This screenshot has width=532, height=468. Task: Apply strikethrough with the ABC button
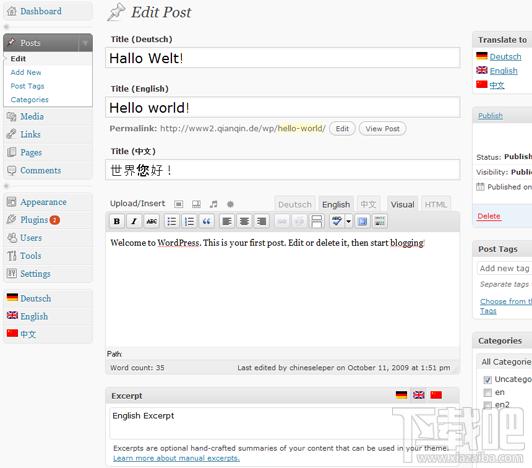pyautogui.click(x=152, y=222)
